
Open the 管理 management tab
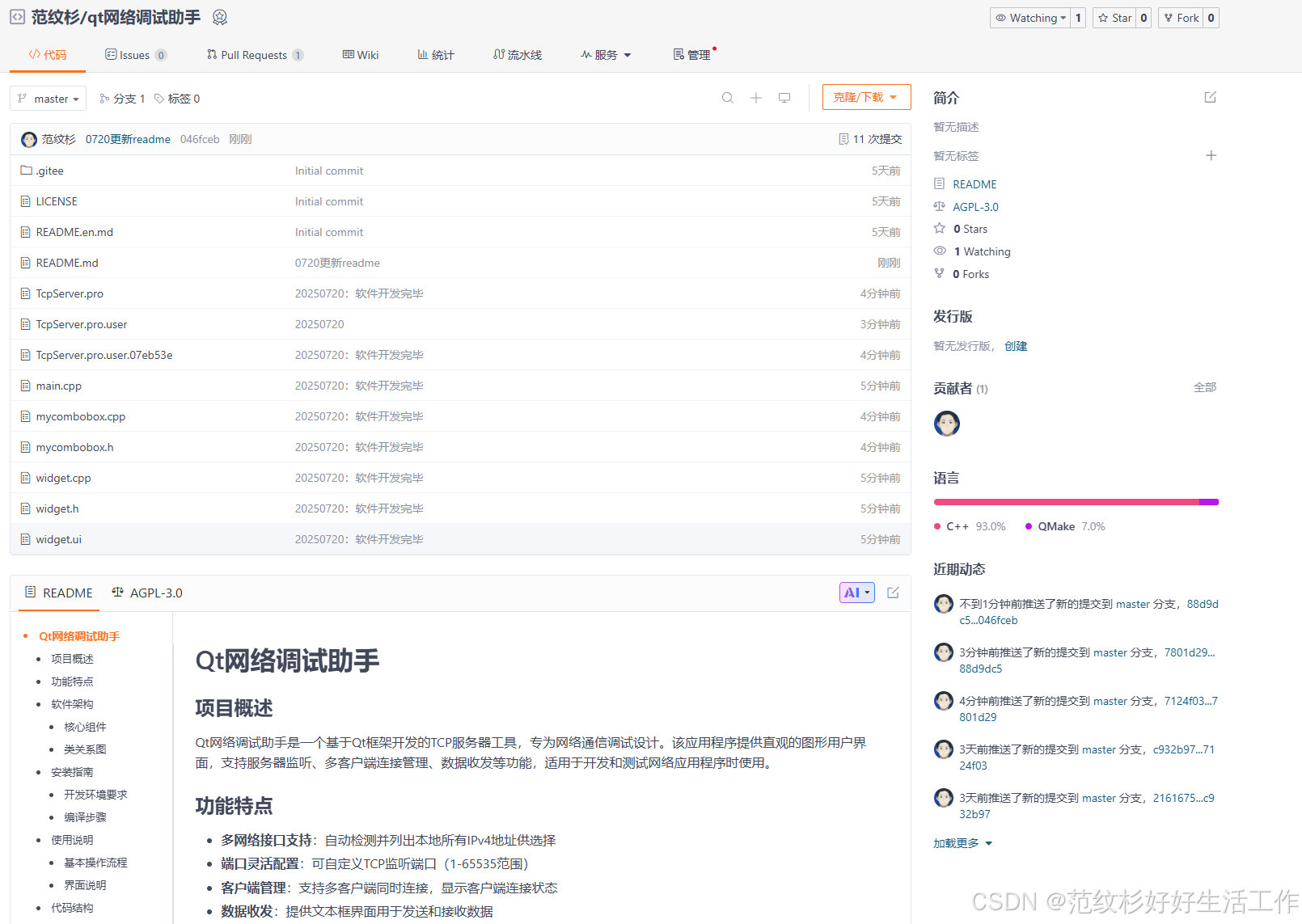tap(692, 55)
